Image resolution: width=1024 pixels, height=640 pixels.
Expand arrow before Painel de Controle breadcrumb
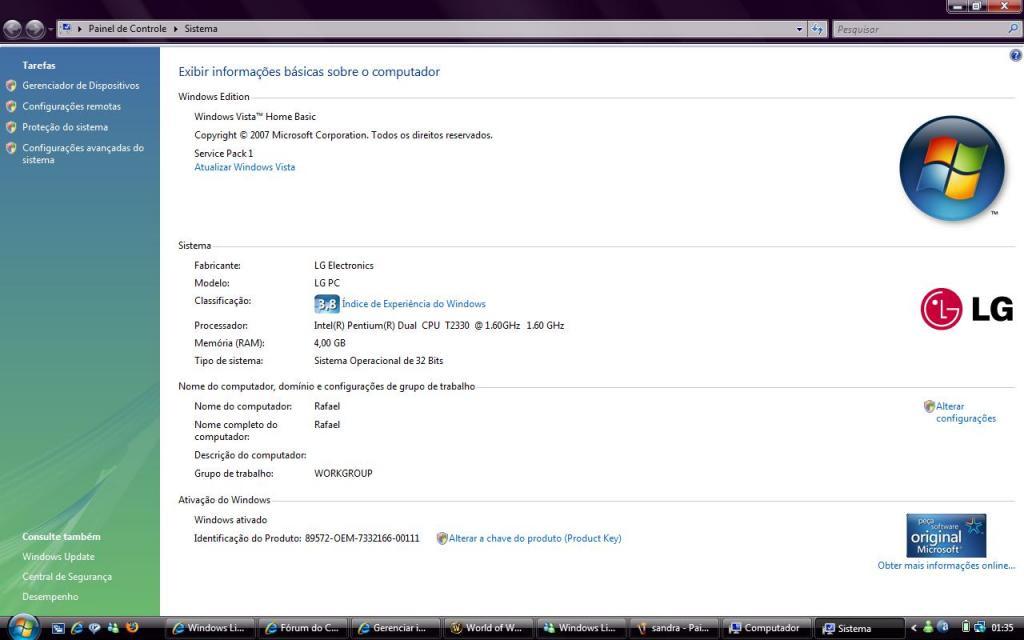pos(80,29)
